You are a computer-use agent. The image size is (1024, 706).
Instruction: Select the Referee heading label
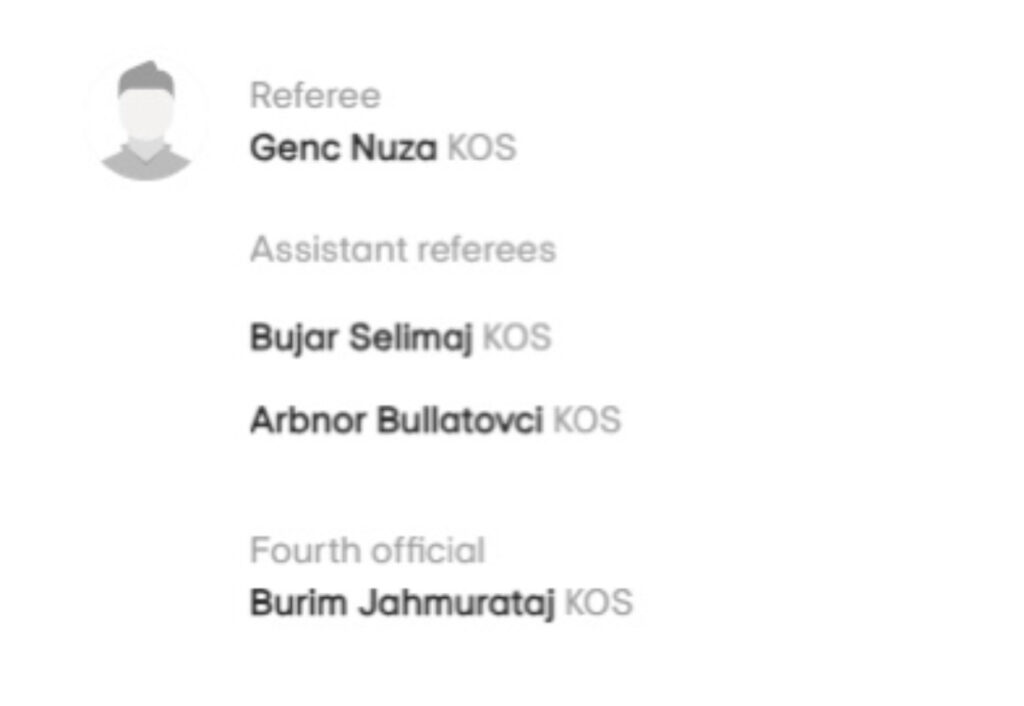point(315,96)
